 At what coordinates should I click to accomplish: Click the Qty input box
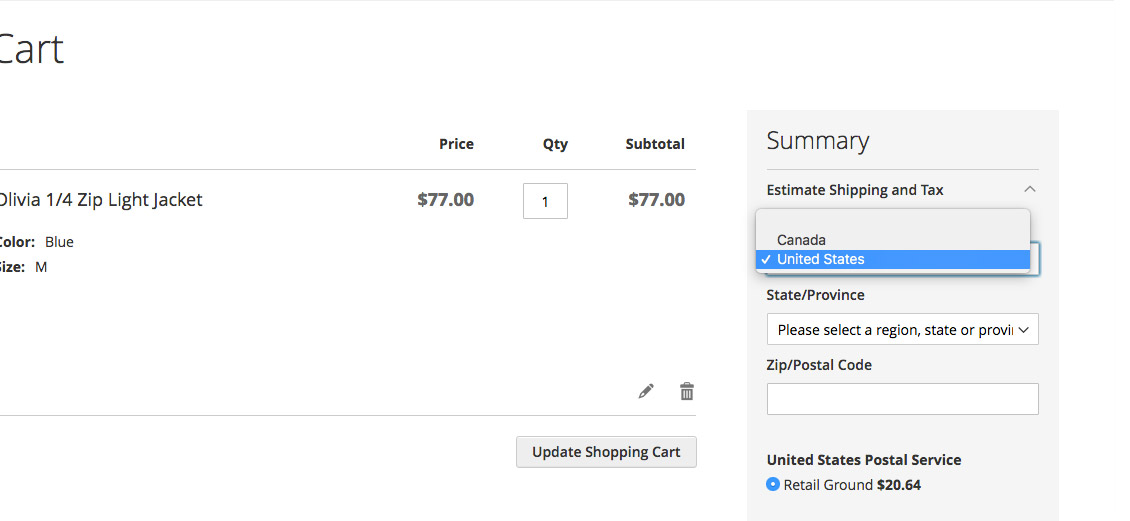point(545,201)
